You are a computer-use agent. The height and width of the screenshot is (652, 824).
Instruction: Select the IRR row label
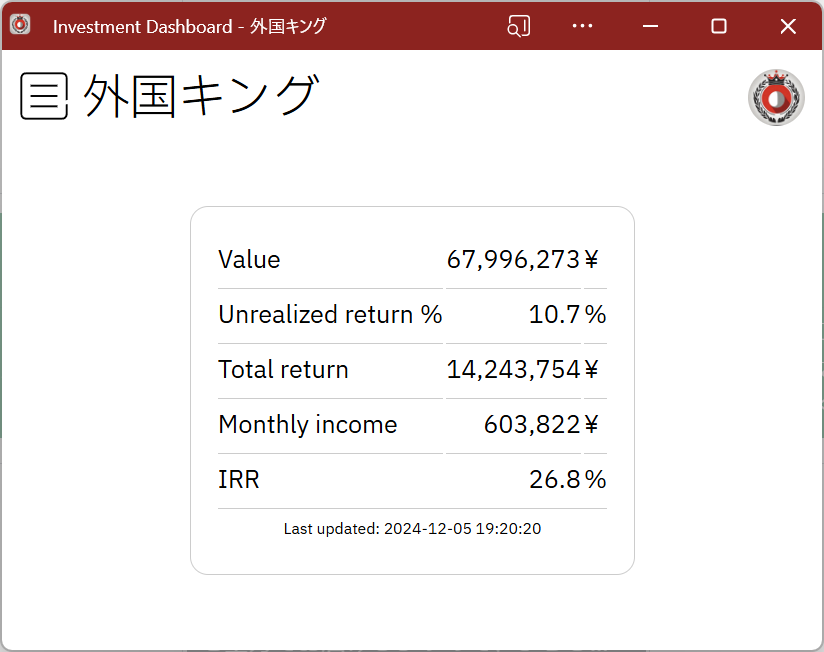tap(239, 480)
